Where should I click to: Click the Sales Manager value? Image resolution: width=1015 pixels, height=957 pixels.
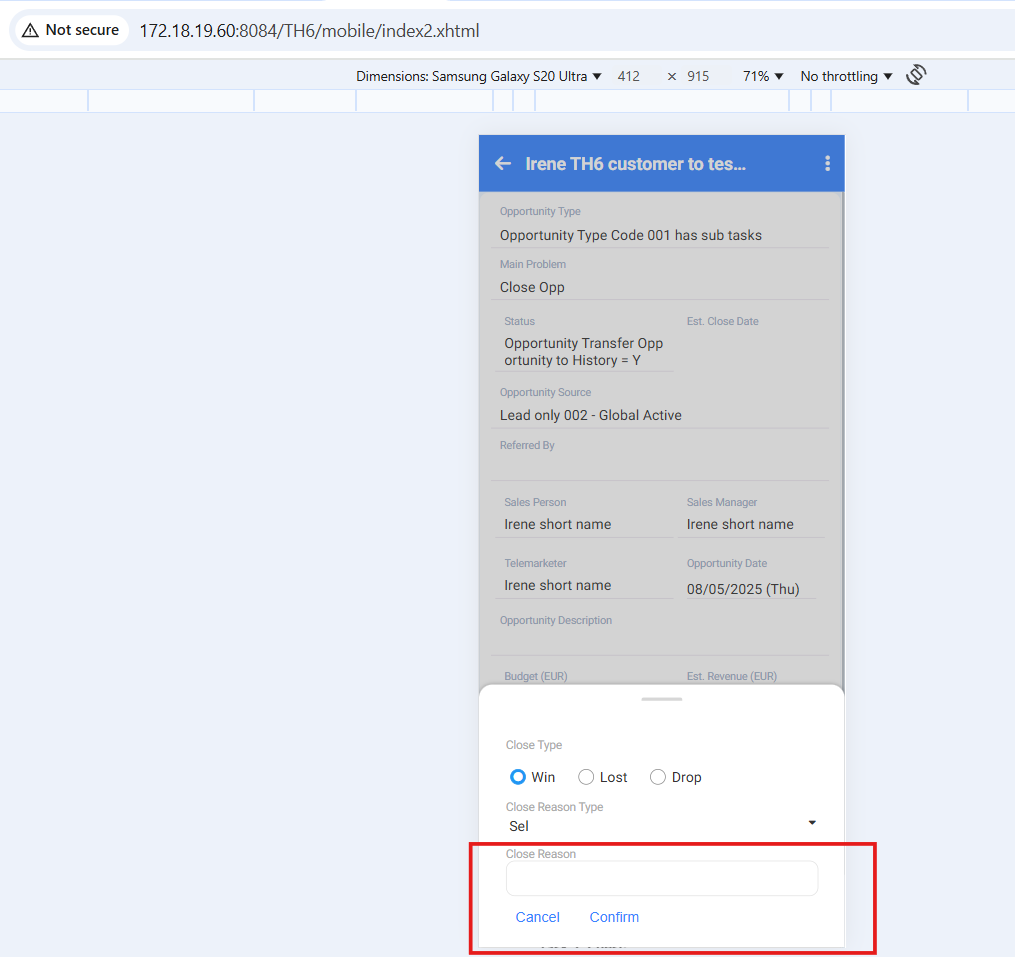point(740,524)
